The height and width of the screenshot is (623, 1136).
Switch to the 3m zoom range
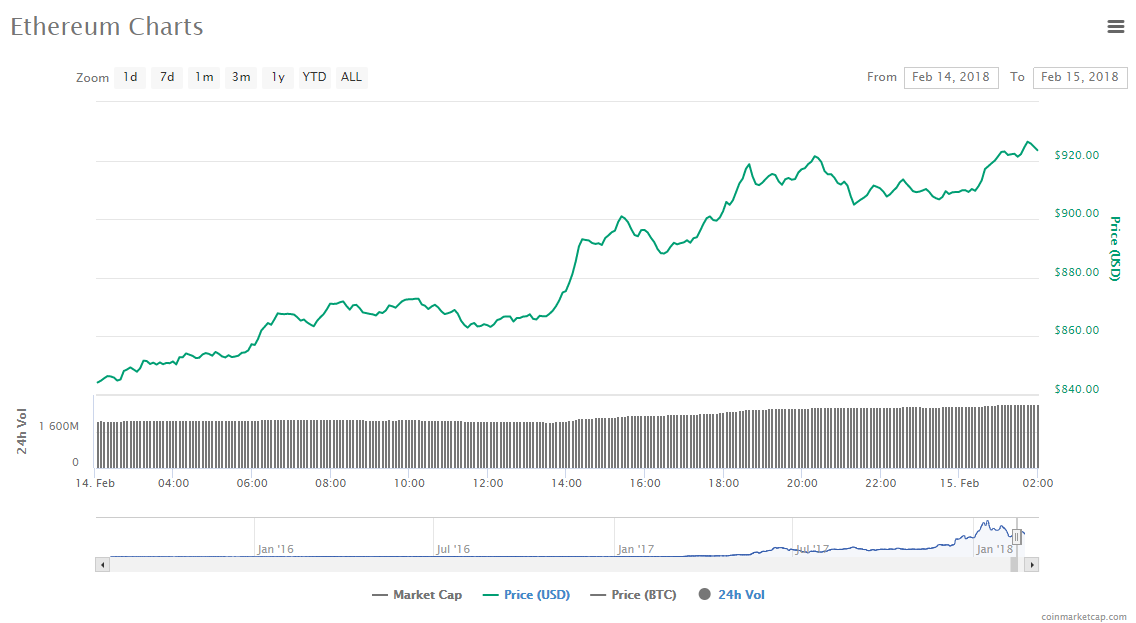click(240, 77)
